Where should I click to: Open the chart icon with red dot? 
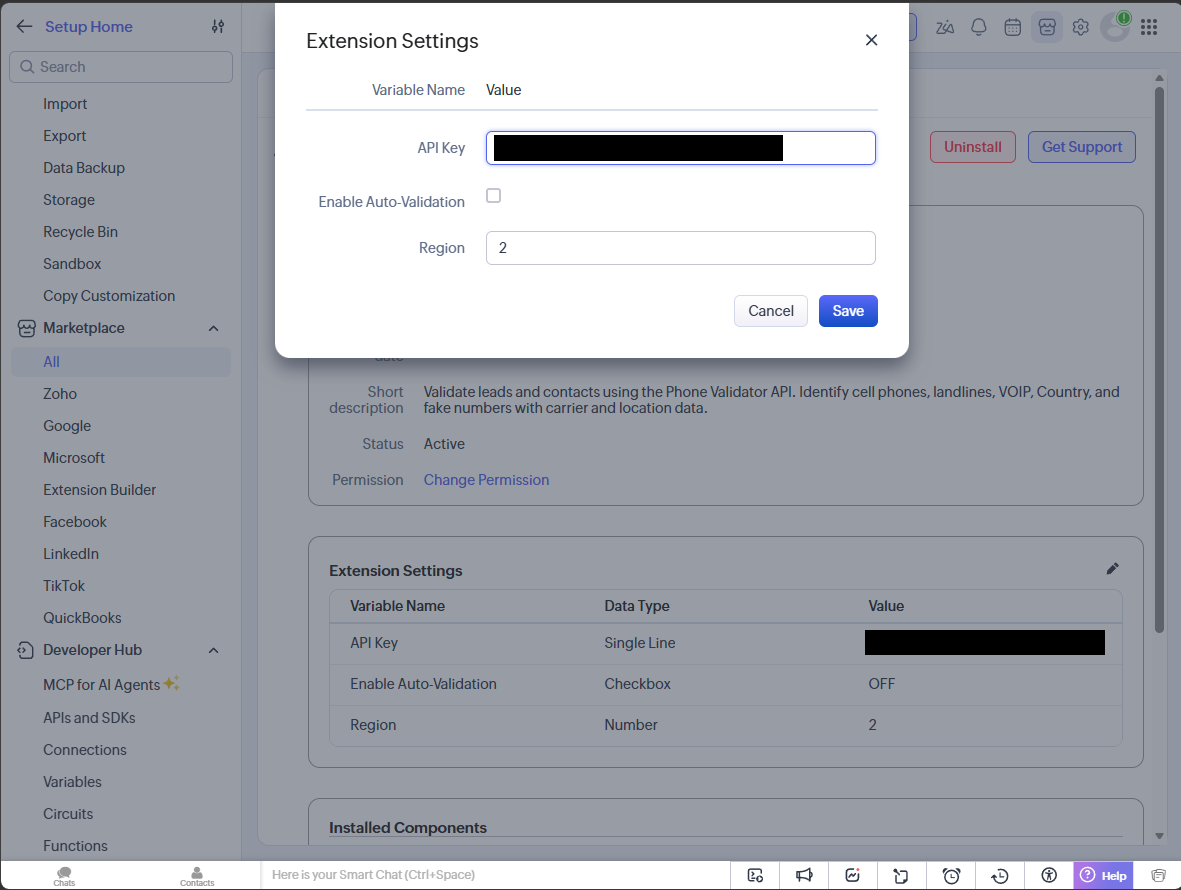coord(853,875)
